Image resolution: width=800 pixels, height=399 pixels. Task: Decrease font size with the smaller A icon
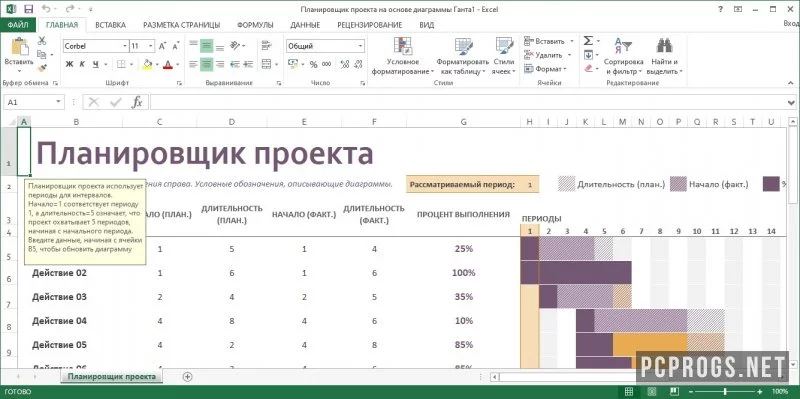click(176, 46)
